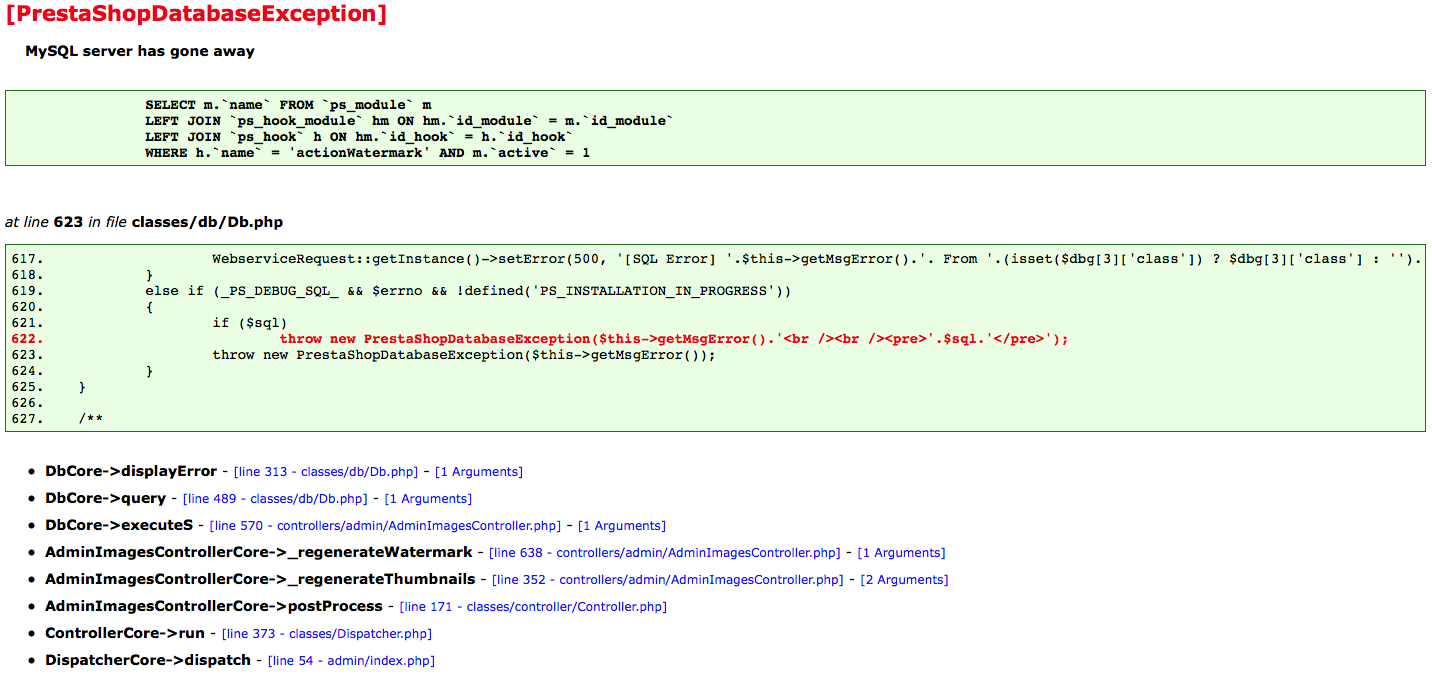Expand arguments for DbCore->executeS
Image resolution: width=1432 pixels, height=680 pixels.
(622, 526)
